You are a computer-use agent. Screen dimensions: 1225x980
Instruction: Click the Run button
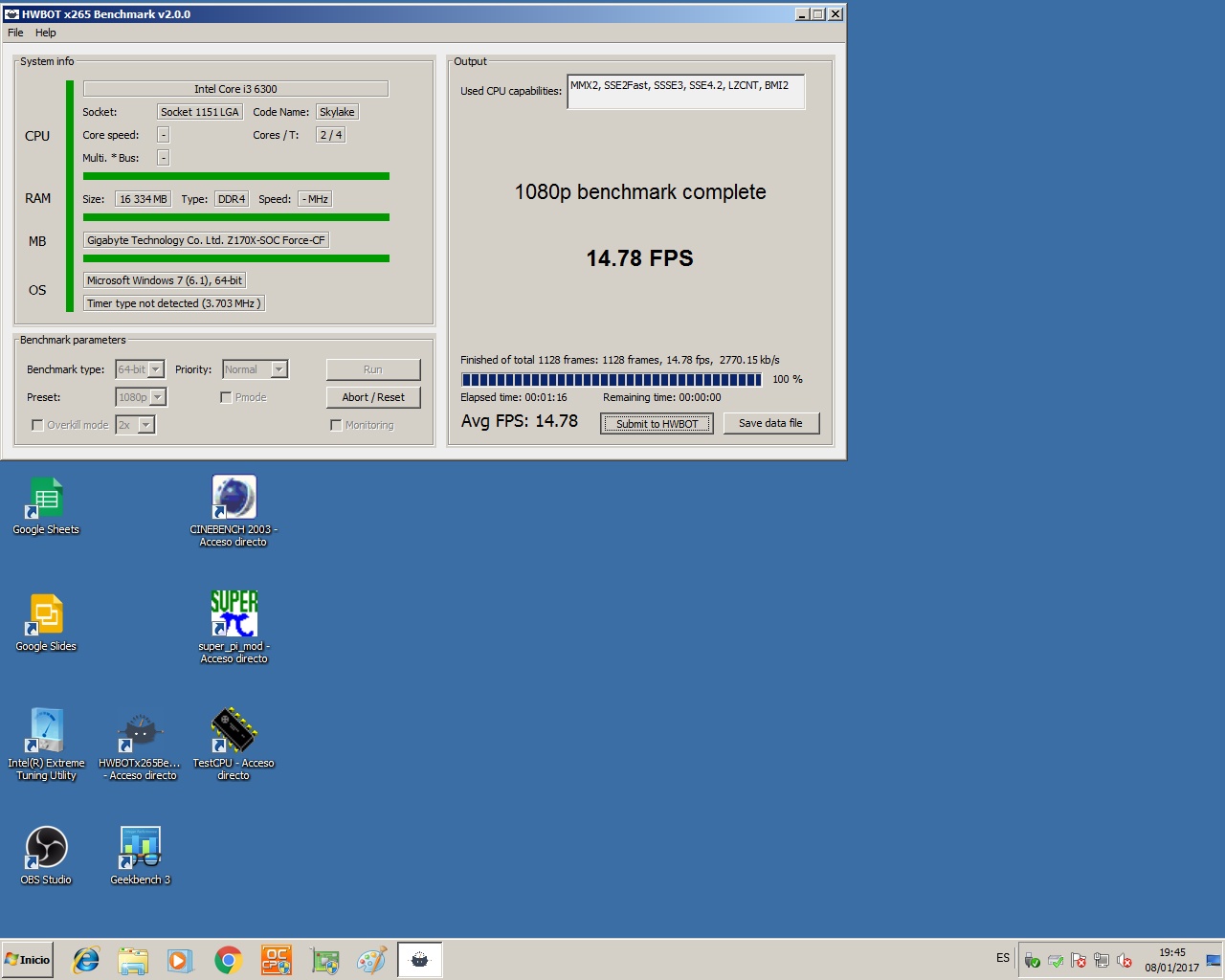[373, 369]
